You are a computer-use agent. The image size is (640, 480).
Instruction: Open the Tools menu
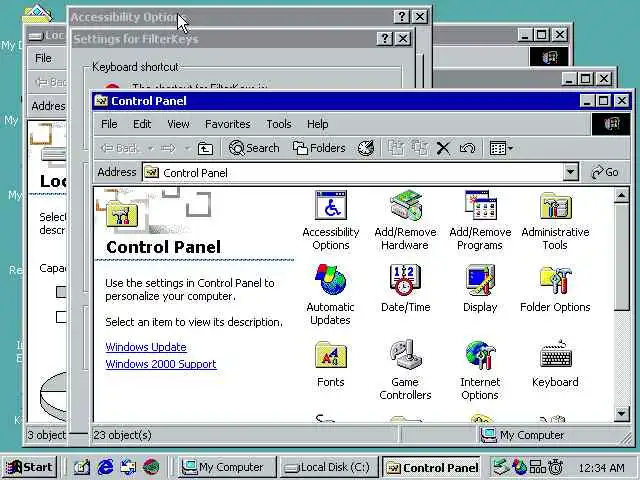pyautogui.click(x=279, y=124)
